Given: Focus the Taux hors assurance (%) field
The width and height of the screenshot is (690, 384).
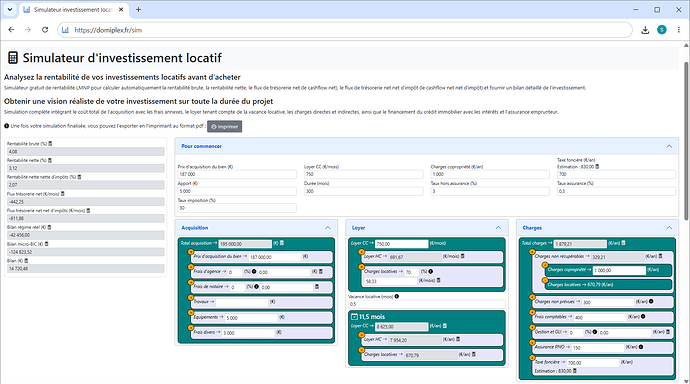Looking at the screenshot, I should (490, 191).
